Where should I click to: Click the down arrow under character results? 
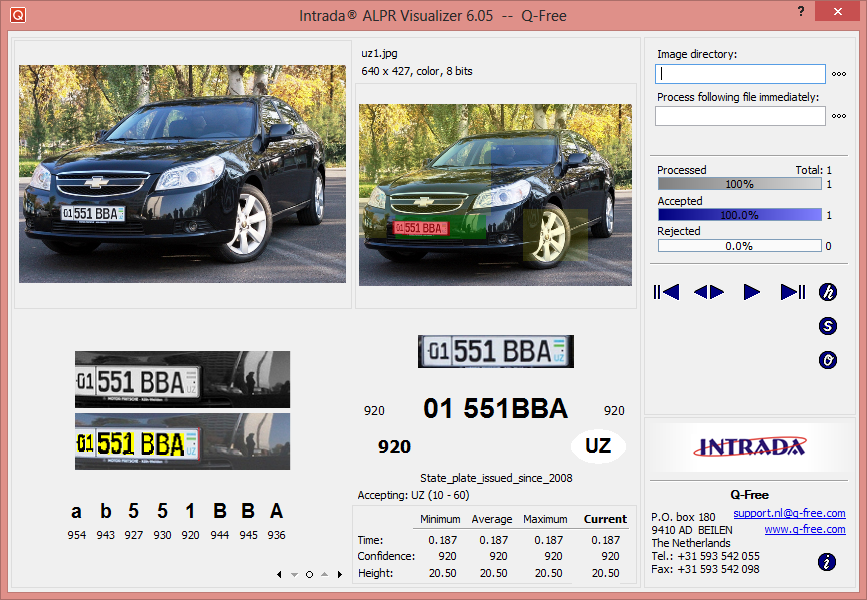pos(294,575)
